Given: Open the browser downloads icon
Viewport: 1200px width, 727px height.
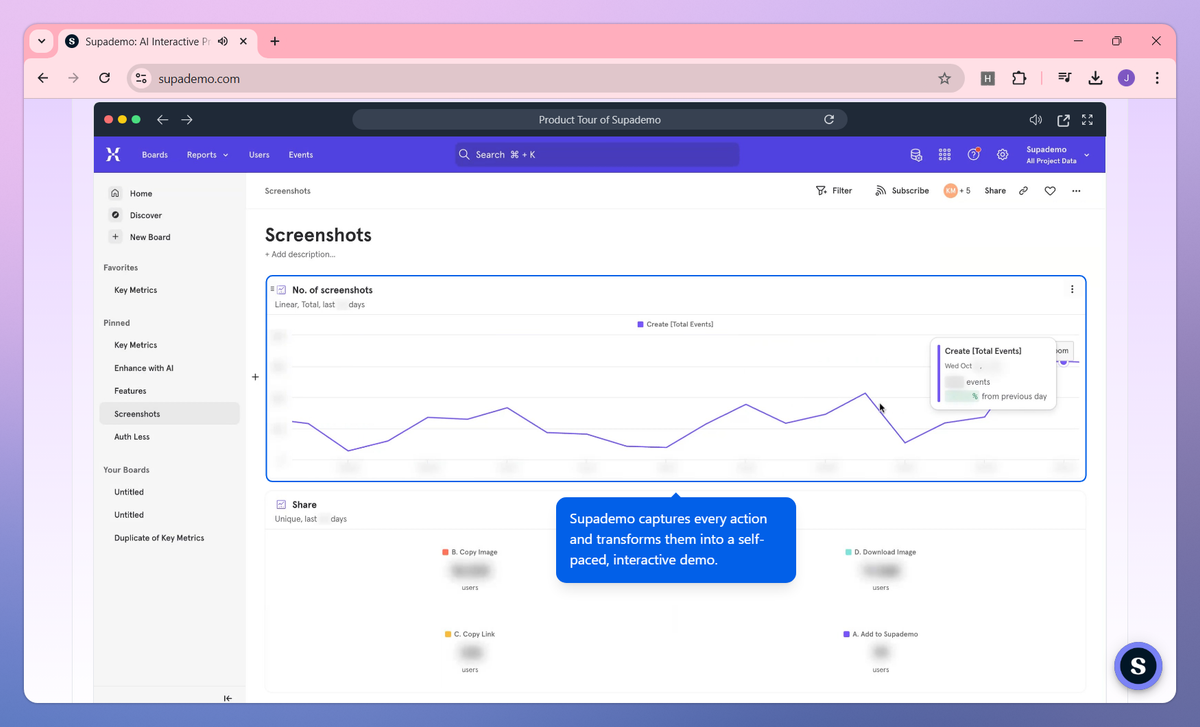Looking at the screenshot, I should [1096, 78].
